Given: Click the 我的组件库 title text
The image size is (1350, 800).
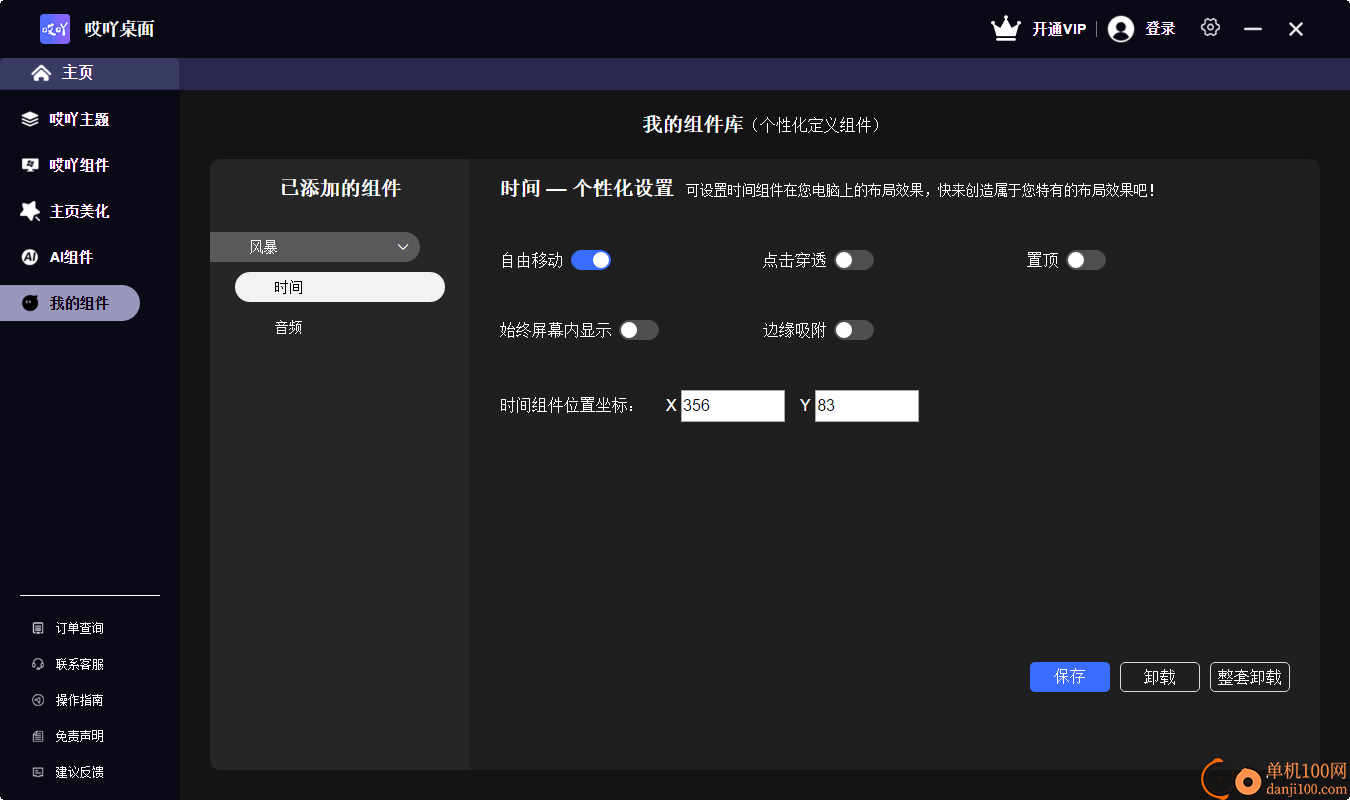Looking at the screenshot, I should tap(693, 125).
